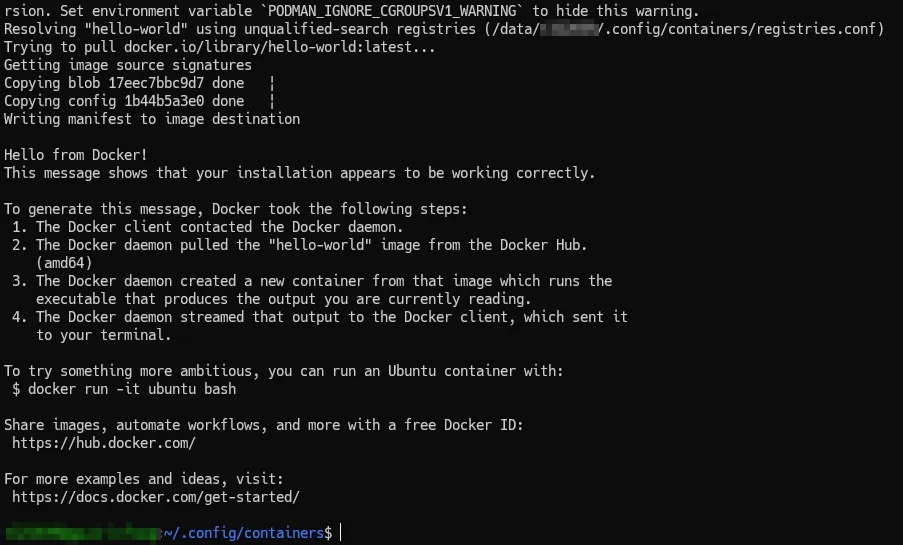
Task: Click step 3 about creating a new container
Action: coord(324,281)
